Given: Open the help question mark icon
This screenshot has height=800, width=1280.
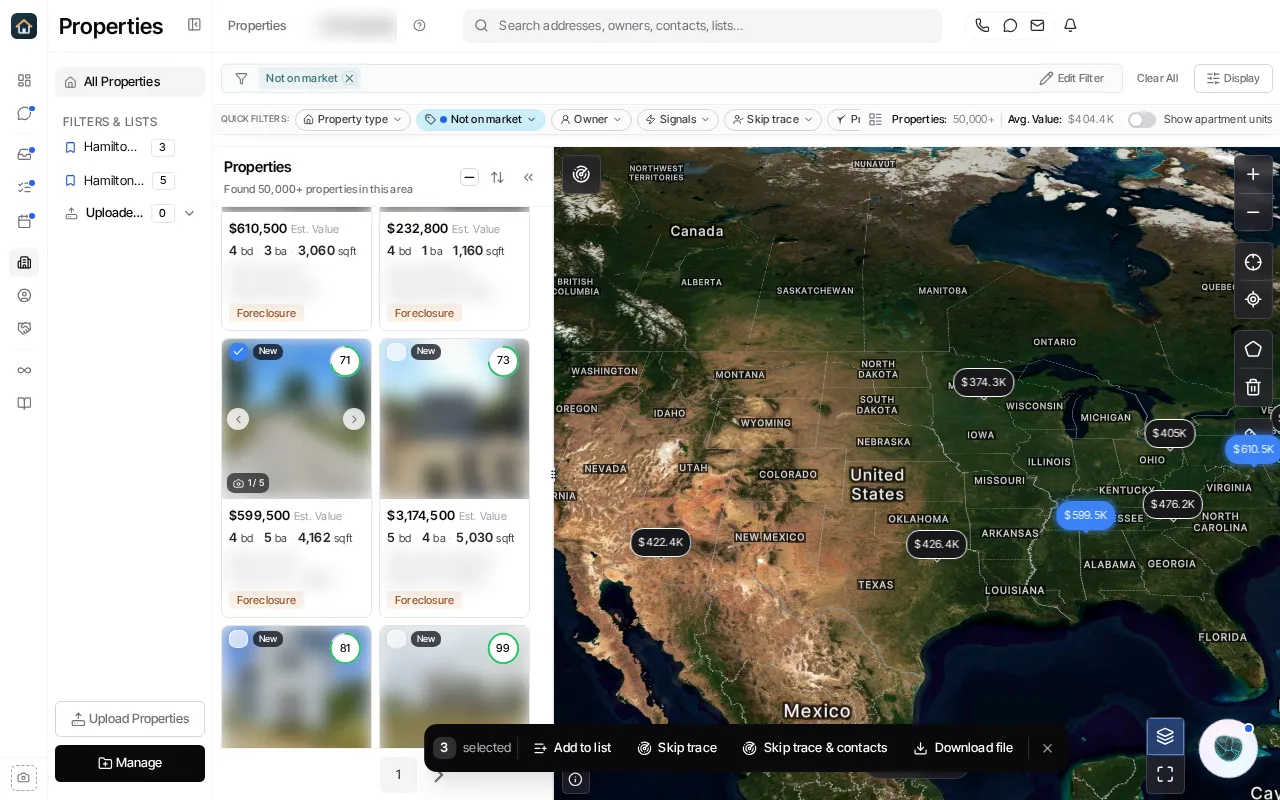Looking at the screenshot, I should click(419, 26).
